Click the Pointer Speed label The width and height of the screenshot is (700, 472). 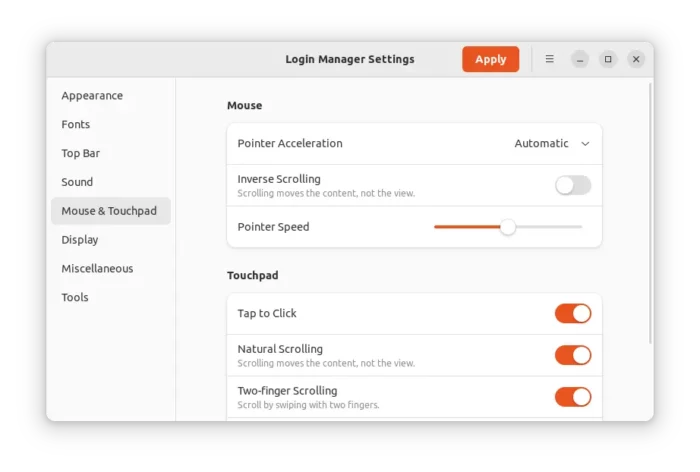(273, 227)
